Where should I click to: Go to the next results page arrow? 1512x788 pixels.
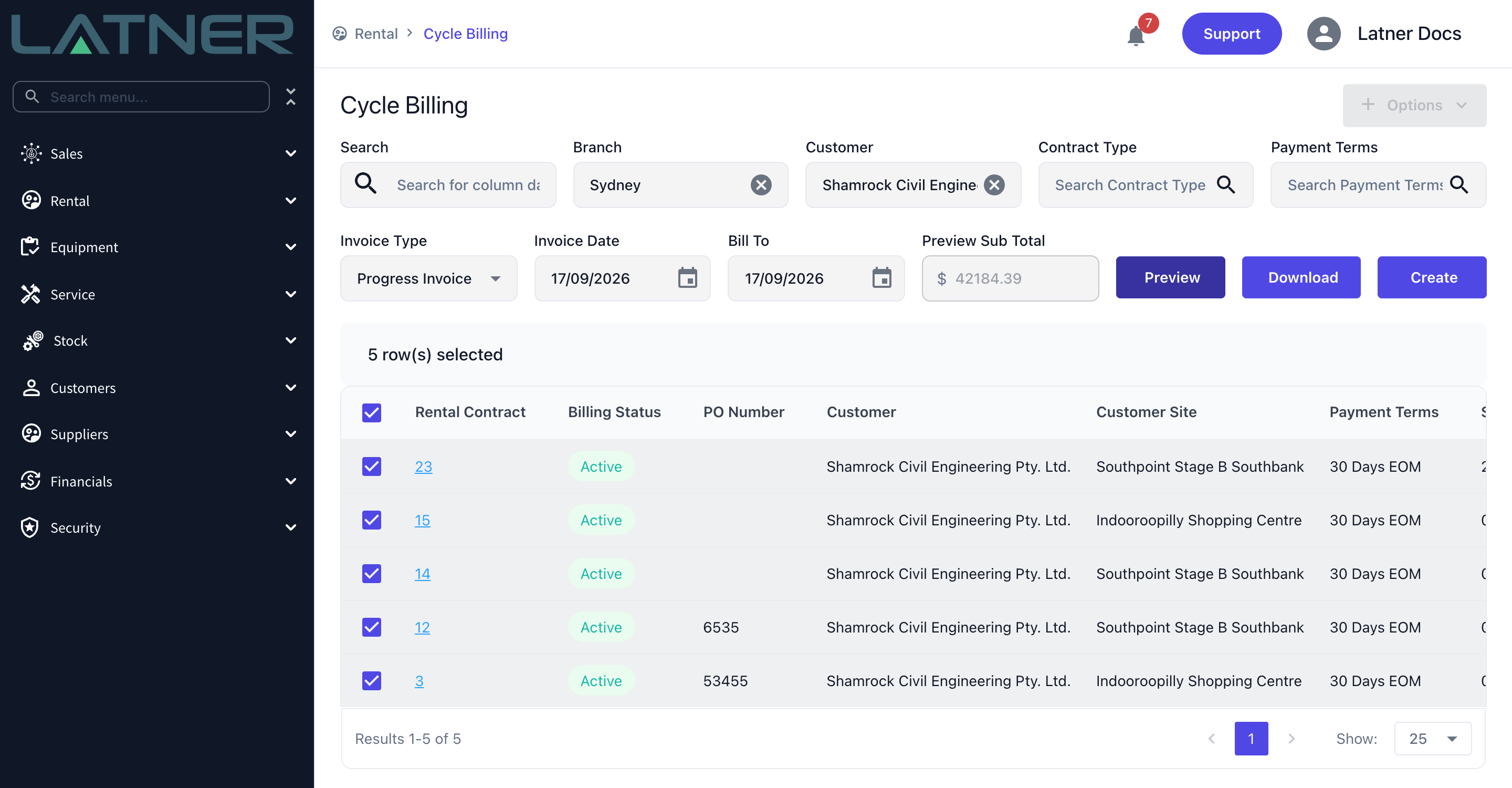(x=1291, y=739)
